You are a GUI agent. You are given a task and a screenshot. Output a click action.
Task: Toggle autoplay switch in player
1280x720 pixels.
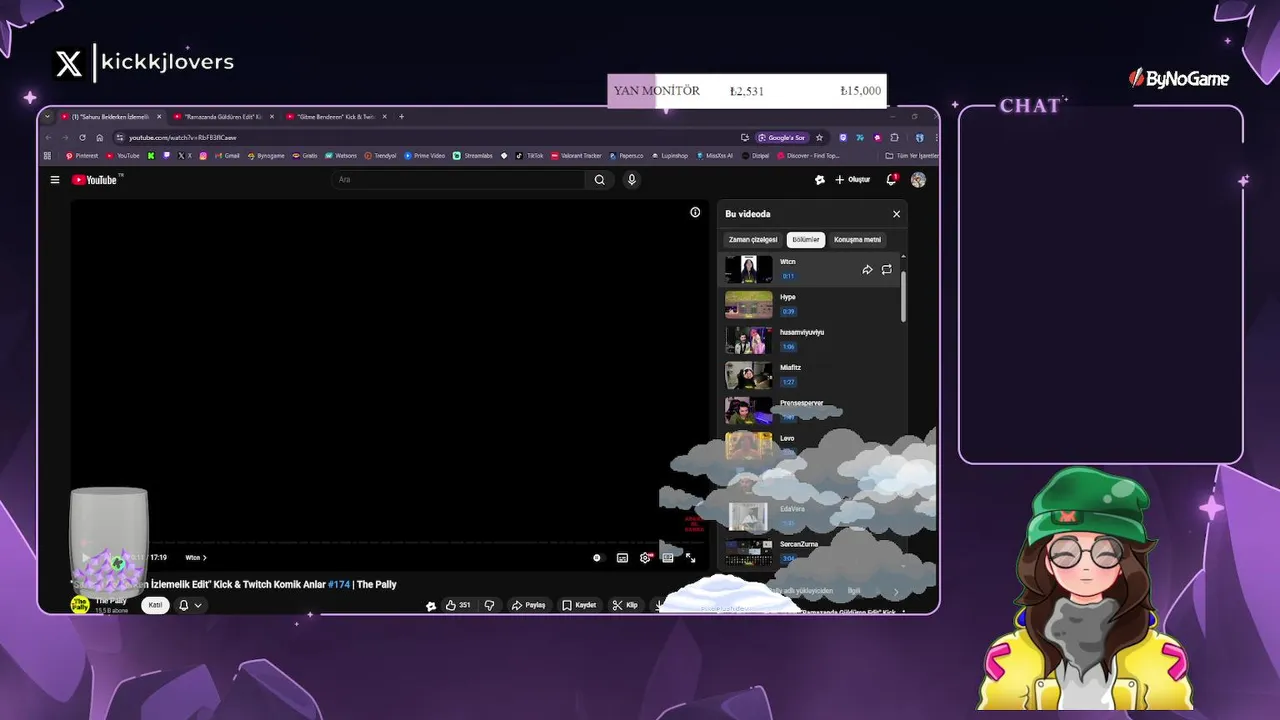click(597, 558)
